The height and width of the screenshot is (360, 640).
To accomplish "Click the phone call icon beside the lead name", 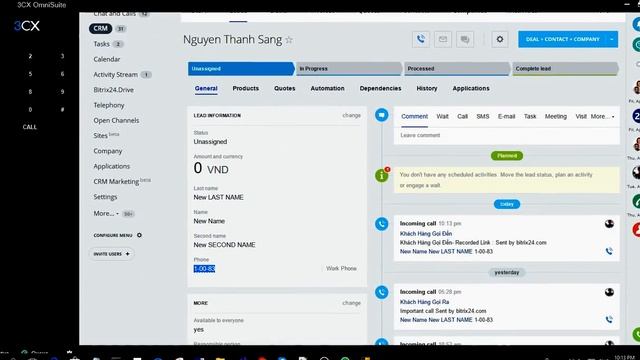I will pos(421,40).
